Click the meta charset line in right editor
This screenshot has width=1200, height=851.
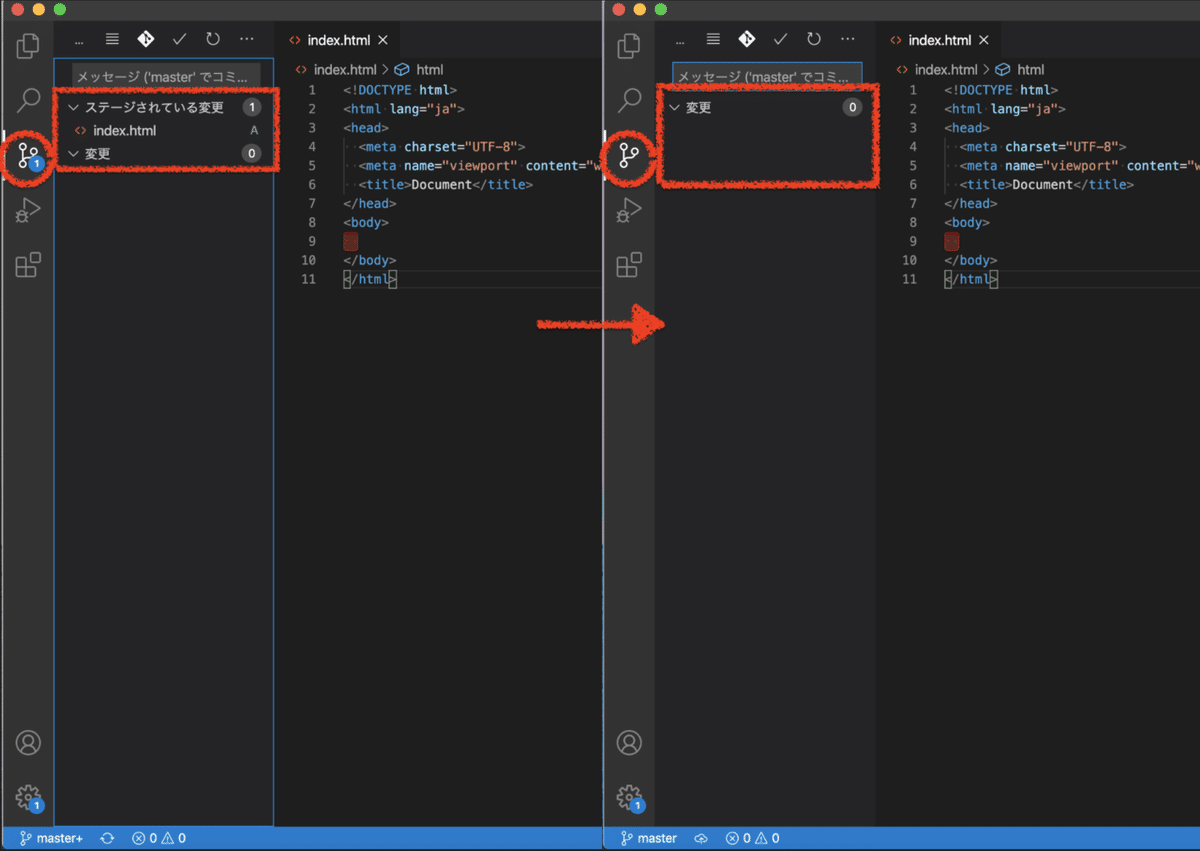pos(1043,146)
